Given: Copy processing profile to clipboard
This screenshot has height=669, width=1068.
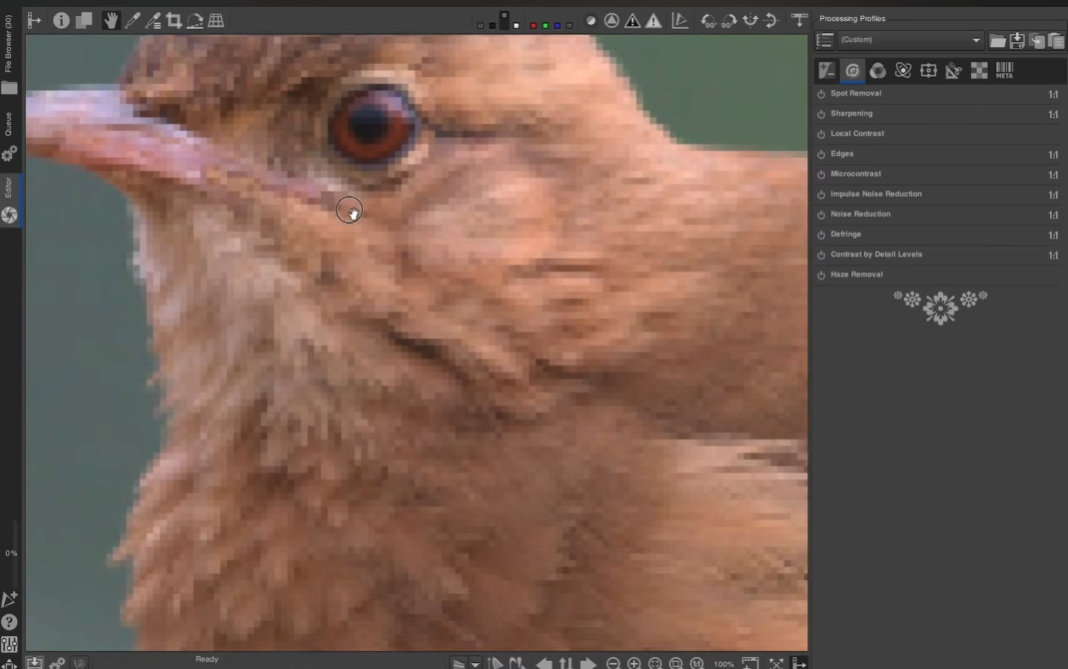Looking at the screenshot, I should pyautogui.click(x=1037, y=41).
